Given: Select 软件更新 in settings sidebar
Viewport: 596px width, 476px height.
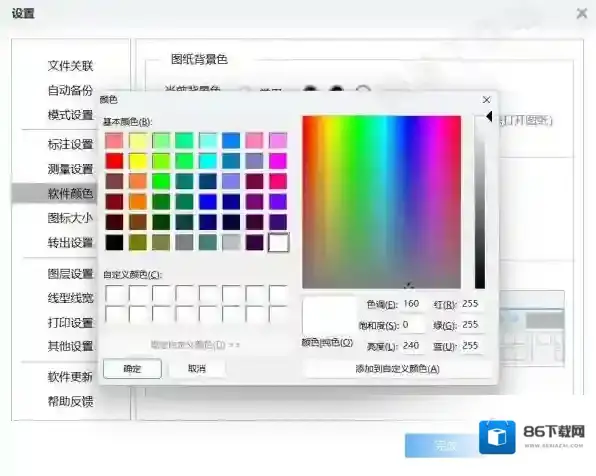Looking at the screenshot, I should tap(70, 377).
